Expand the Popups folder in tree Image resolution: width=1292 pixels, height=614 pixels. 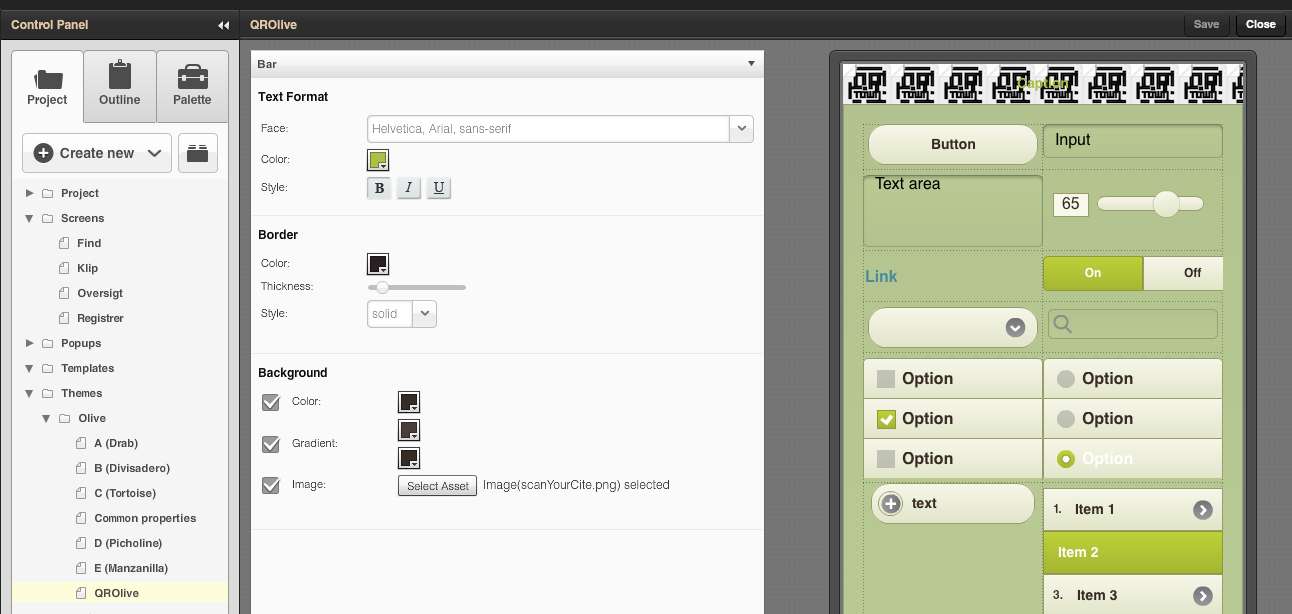point(30,343)
